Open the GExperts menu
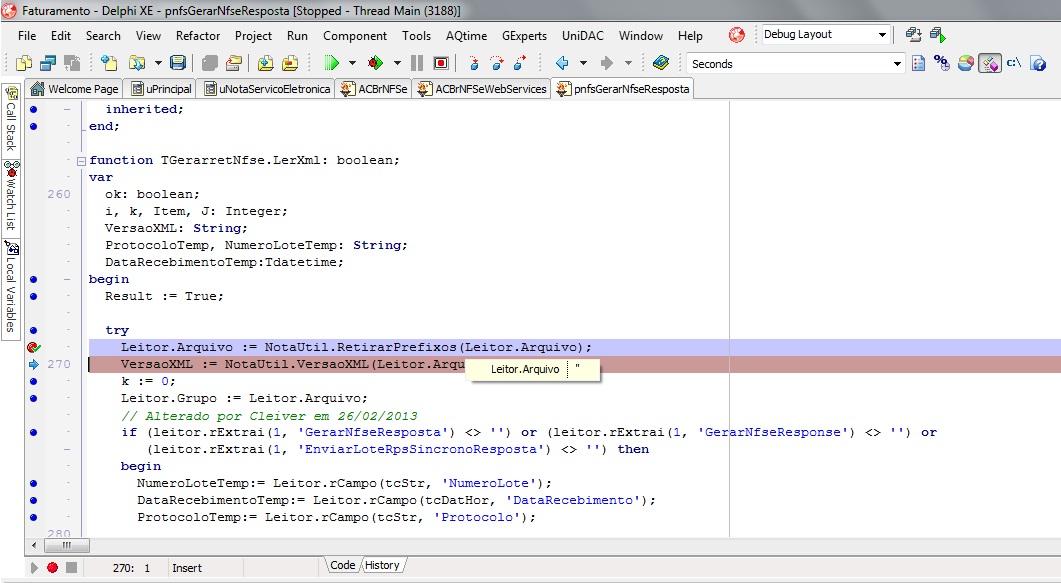1061x583 pixels. point(524,36)
